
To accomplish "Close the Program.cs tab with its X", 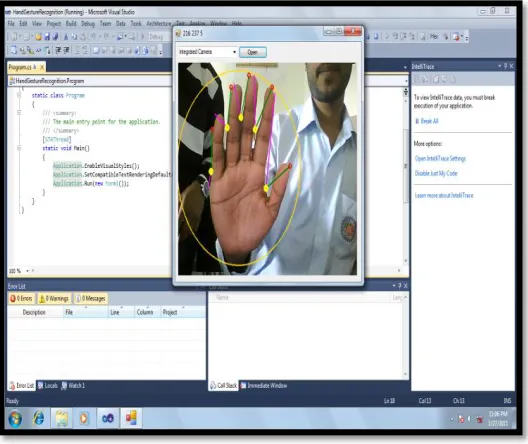I will 42,67.
